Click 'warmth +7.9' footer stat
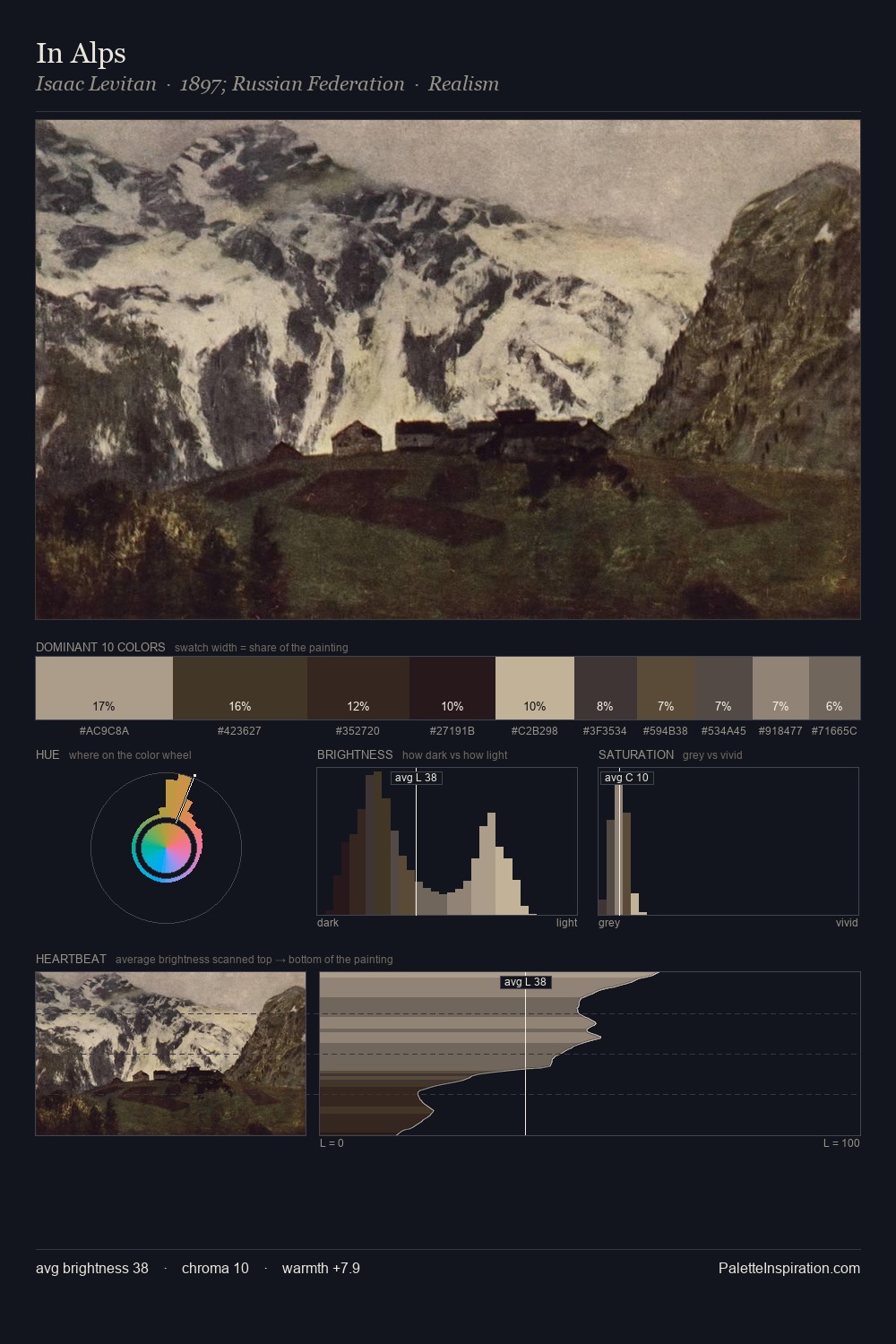The height and width of the screenshot is (1344, 896). point(321,1268)
